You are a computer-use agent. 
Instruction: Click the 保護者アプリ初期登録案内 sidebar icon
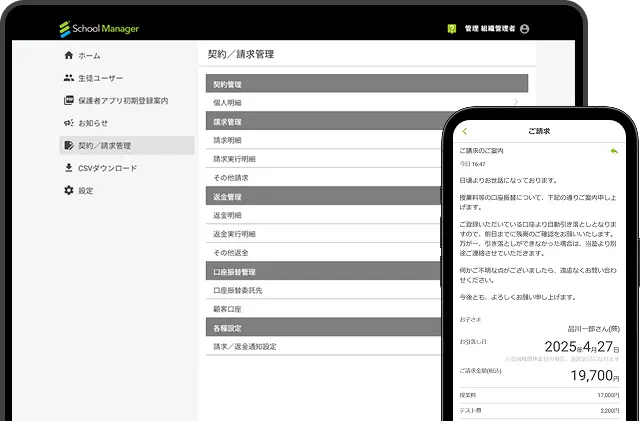(x=68, y=100)
